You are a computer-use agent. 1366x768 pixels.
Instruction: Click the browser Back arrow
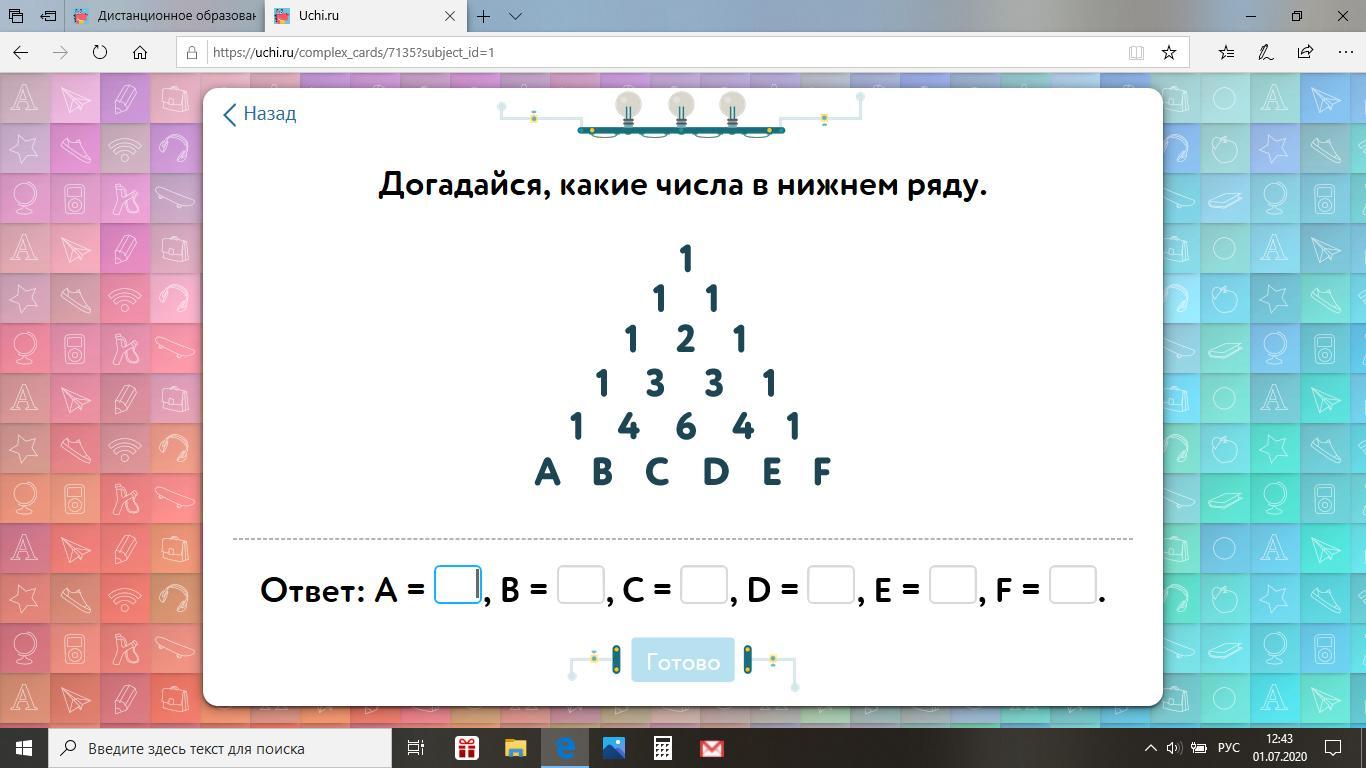(x=21, y=52)
